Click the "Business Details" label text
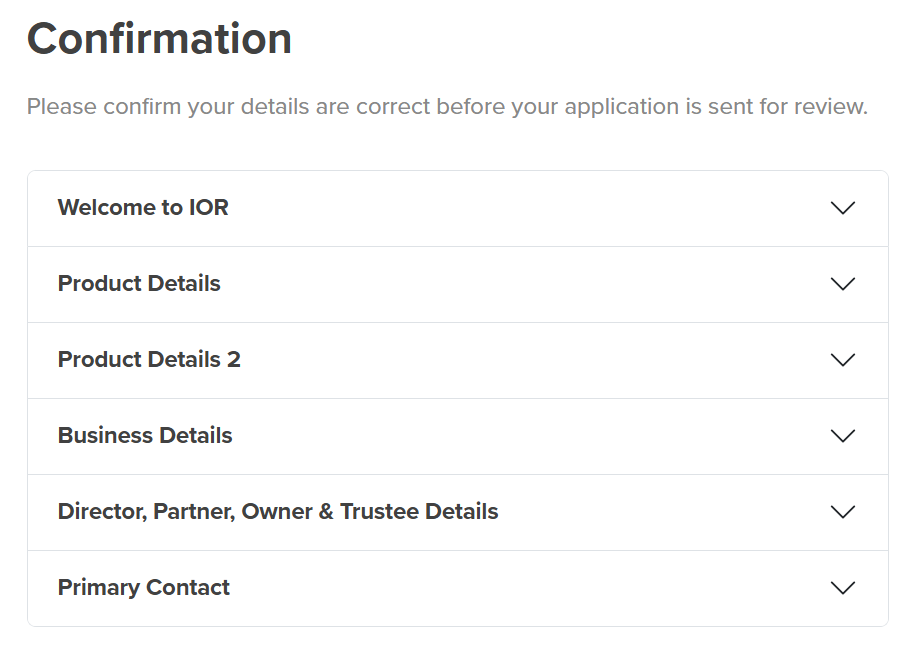 pos(145,436)
